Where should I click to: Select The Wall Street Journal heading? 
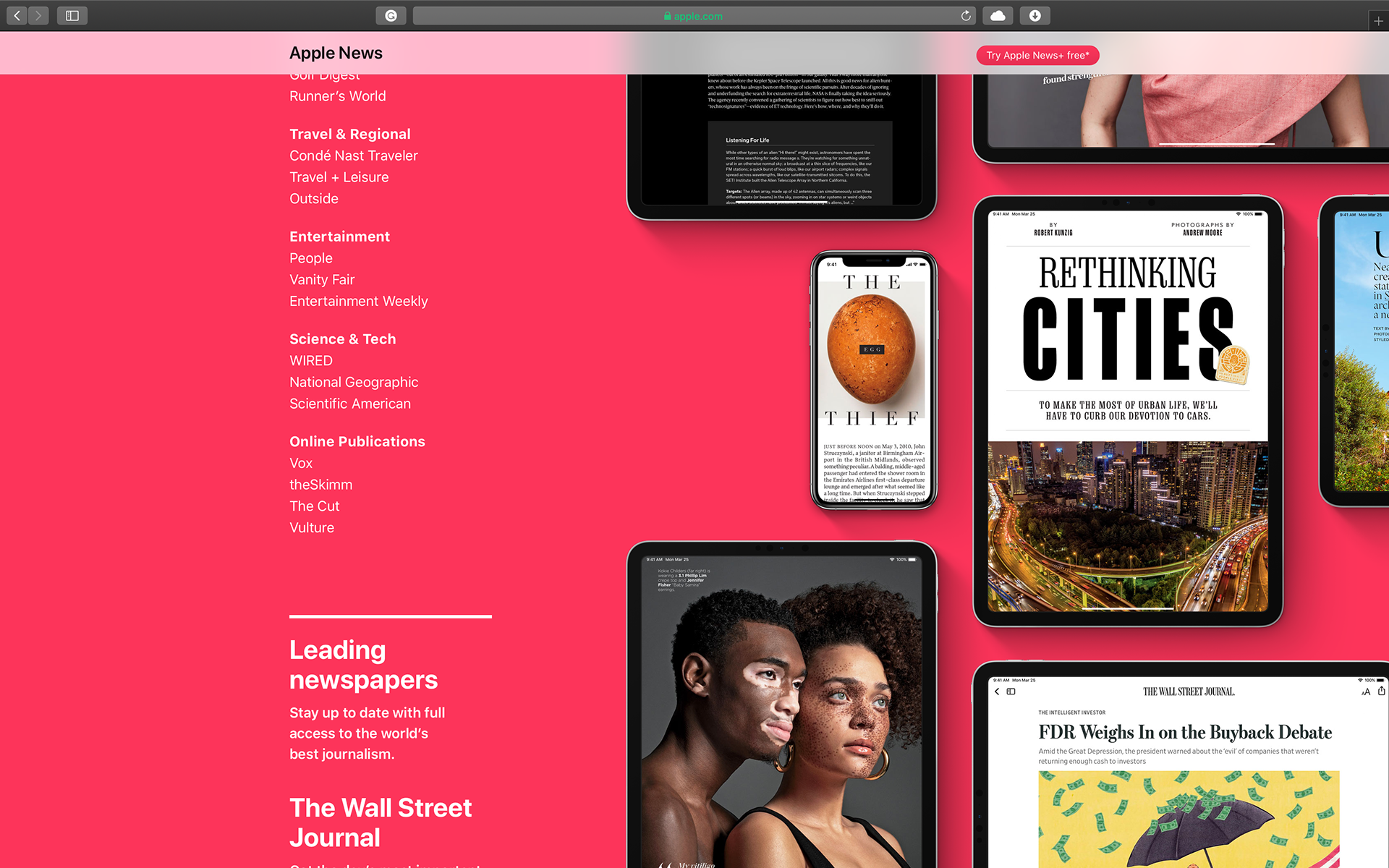point(381,822)
